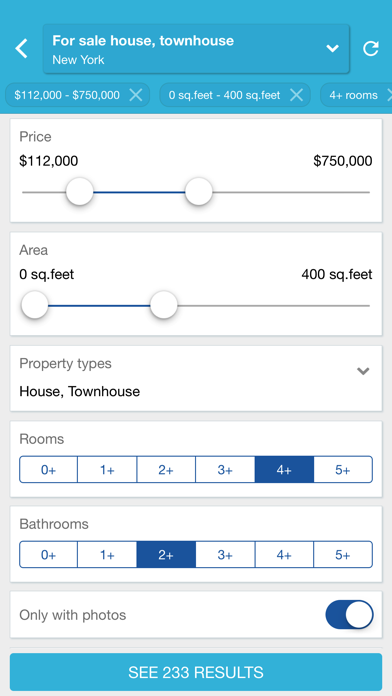Click the maximum Price slider handle
Screen dimensions: 392x696
tap(198, 192)
